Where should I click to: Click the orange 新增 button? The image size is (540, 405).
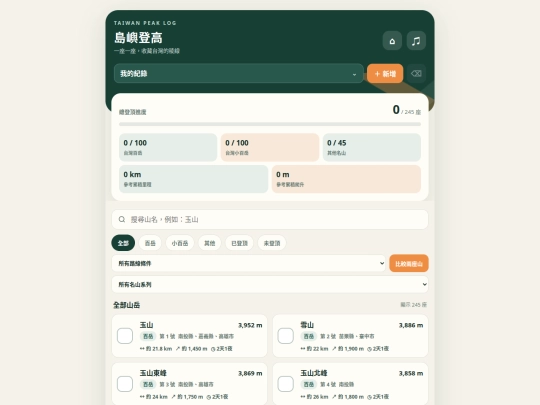click(385, 73)
